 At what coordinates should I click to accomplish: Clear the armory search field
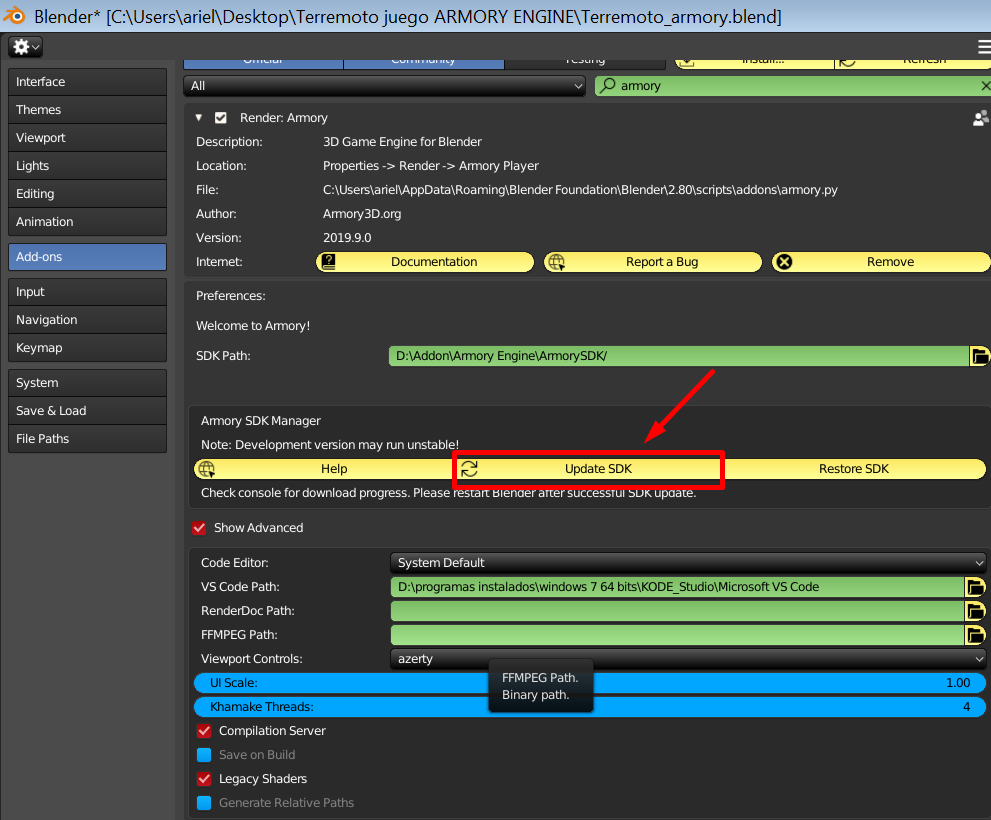985,85
